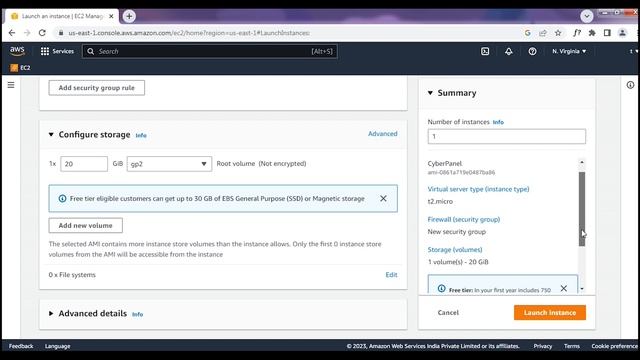Image resolution: width=640 pixels, height=360 pixels.
Task: Toggle the browser side panel icon
Action: (607, 33)
